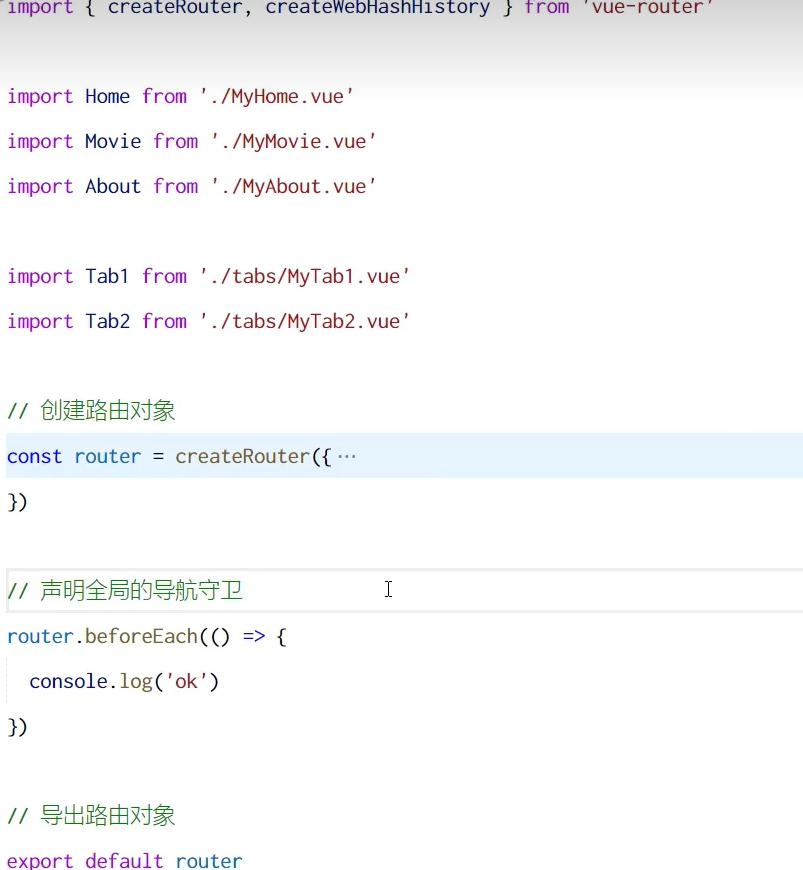Click the export default router line
This screenshot has height=870, width=803.
click(124, 860)
